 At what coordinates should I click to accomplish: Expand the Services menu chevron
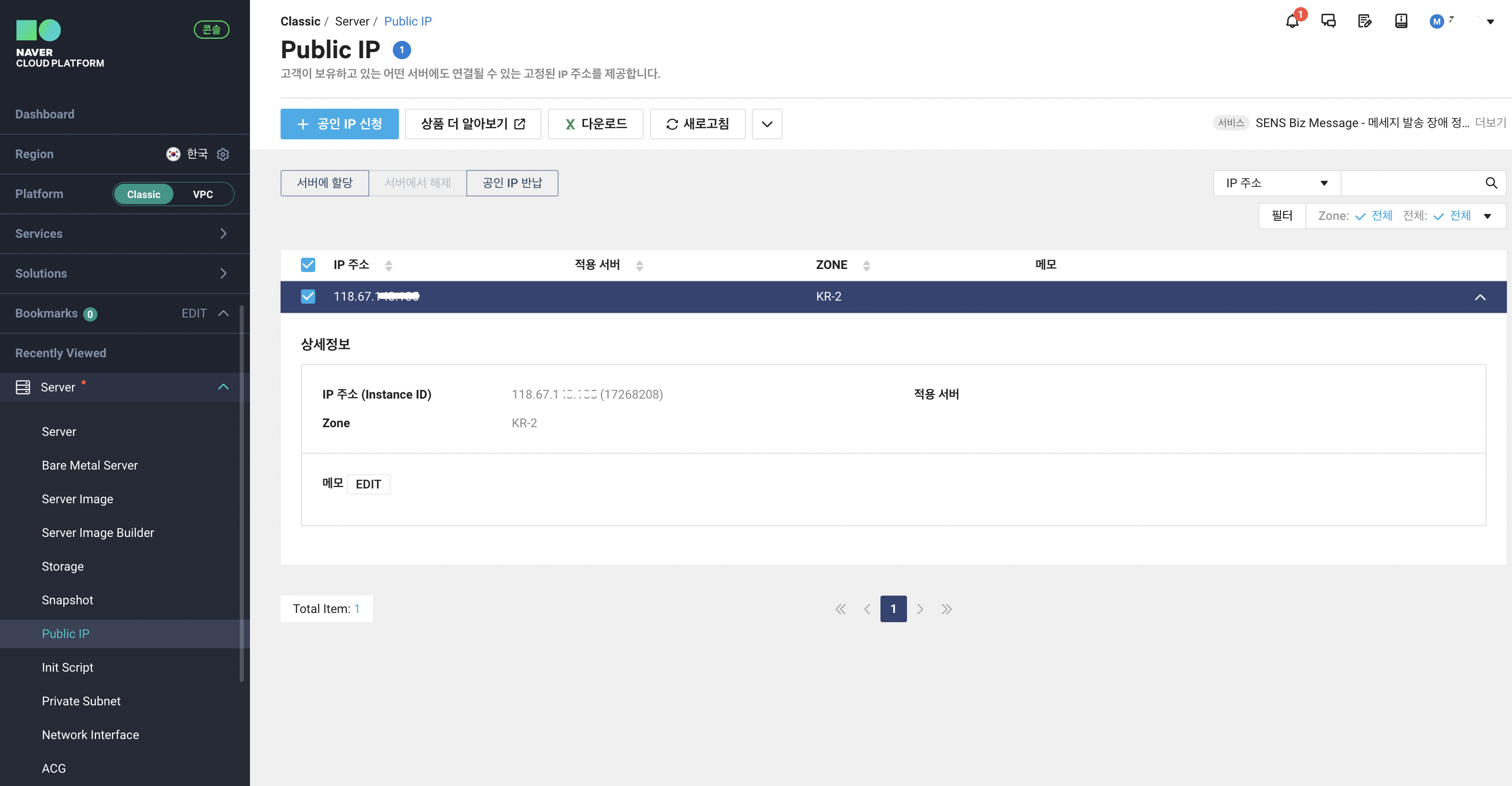(x=223, y=234)
